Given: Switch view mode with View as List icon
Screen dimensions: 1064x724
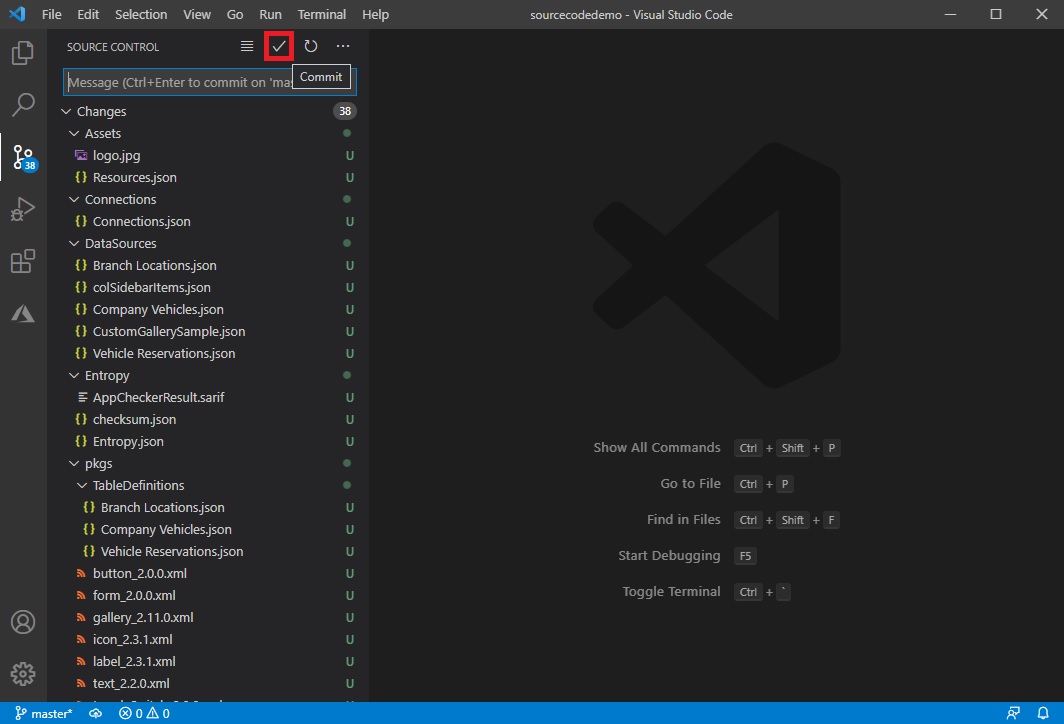Looking at the screenshot, I should click(x=245, y=46).
